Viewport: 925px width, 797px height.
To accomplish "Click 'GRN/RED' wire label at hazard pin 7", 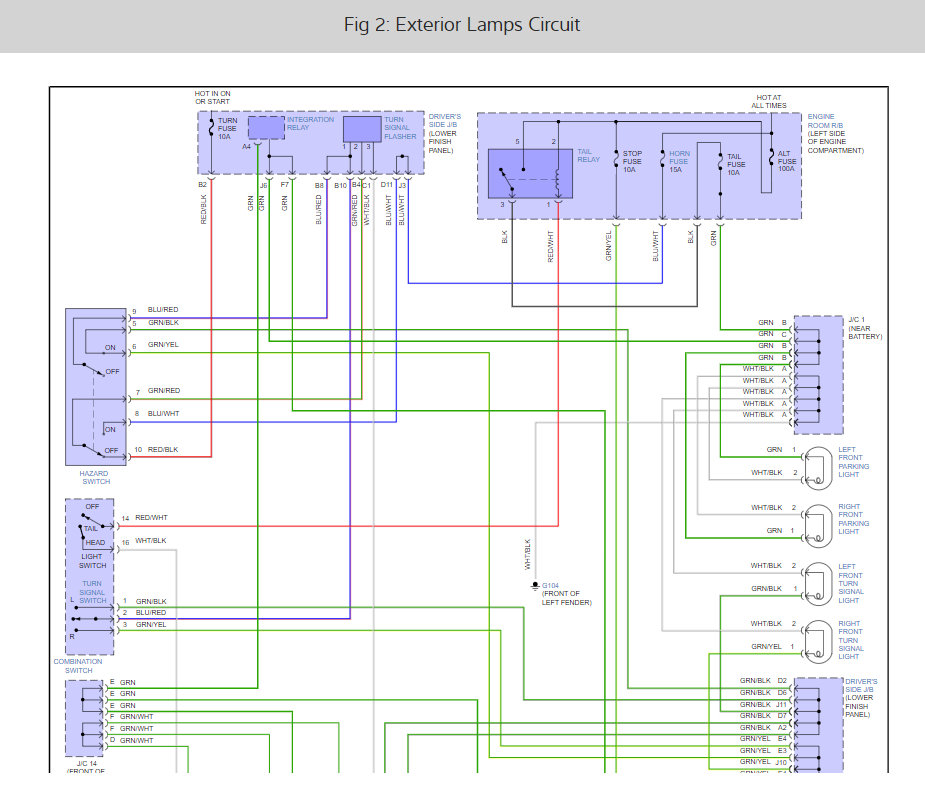I will click(x=164, y=391).
